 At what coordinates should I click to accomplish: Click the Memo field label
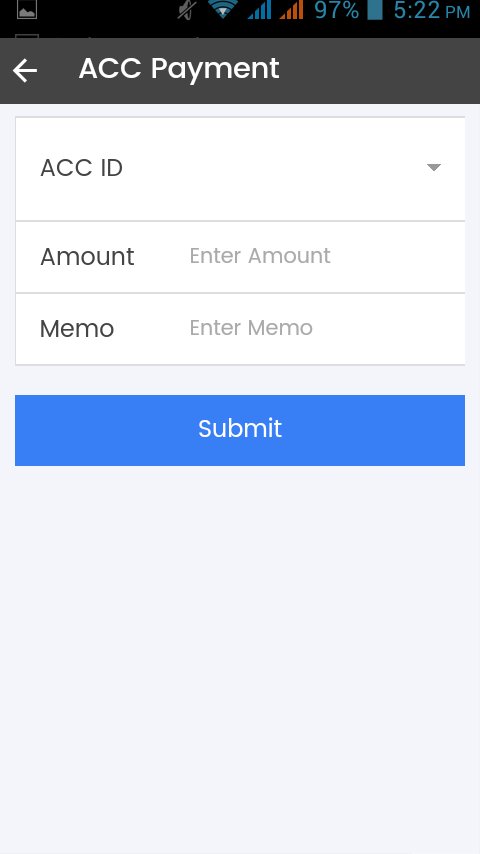pos(77,328)
